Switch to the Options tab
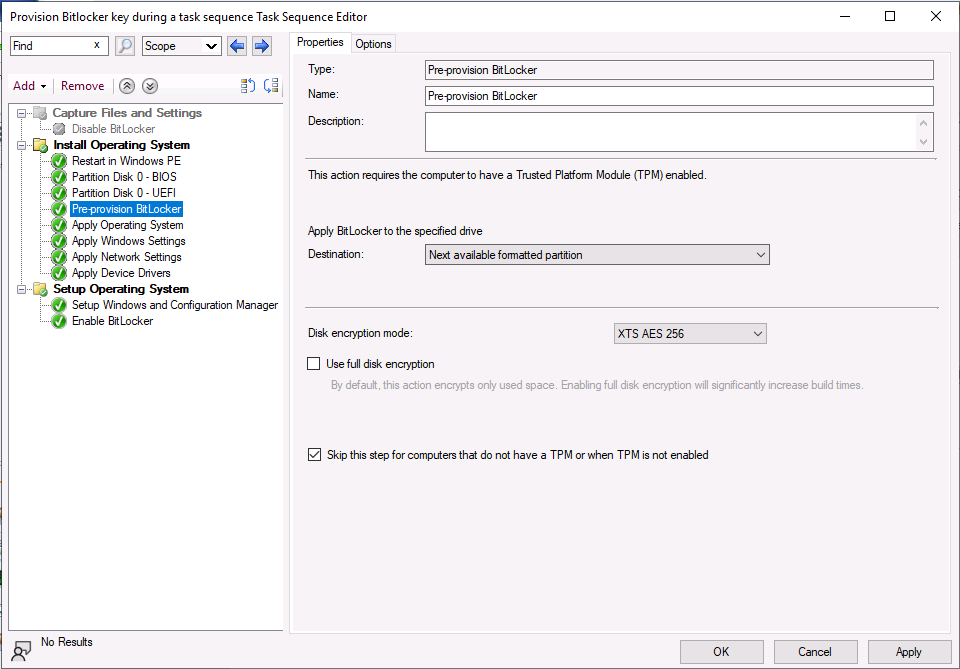Screen dimensions: 960x669 point(373,43)
